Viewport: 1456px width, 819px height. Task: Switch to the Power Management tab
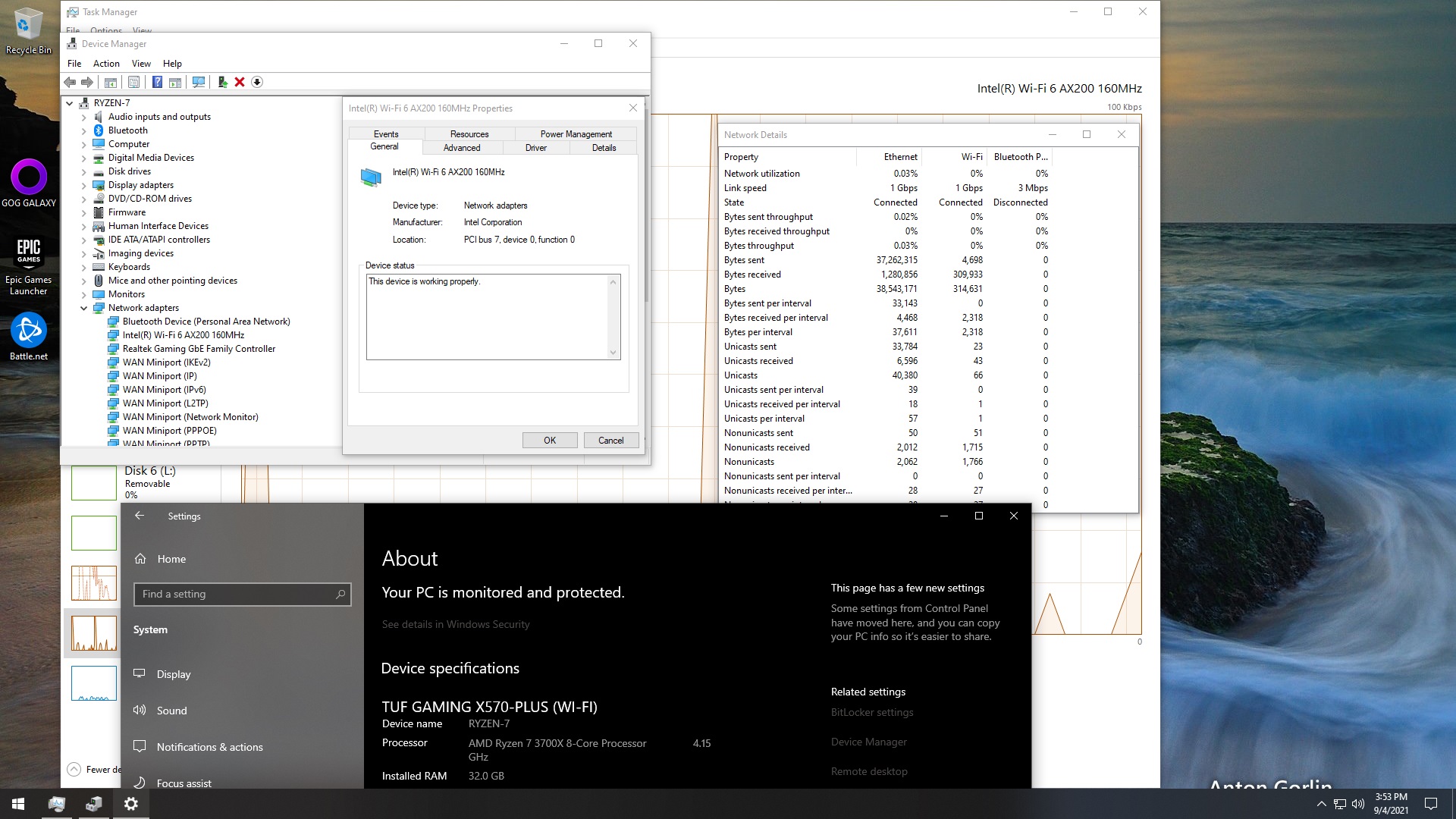pyautogui.click(x=576, y=133)
